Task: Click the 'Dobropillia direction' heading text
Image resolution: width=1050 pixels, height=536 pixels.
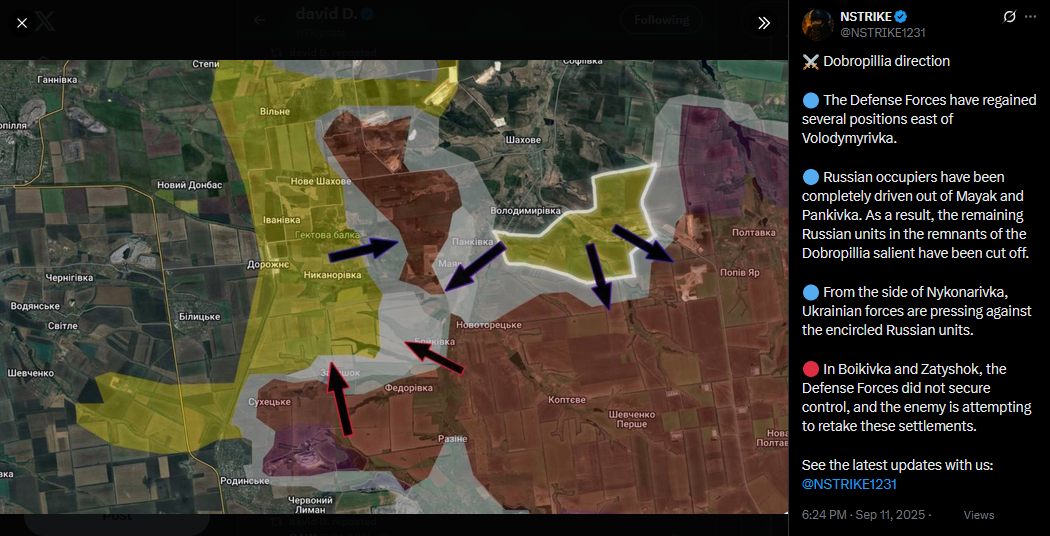Action: [x=886, y=61]
